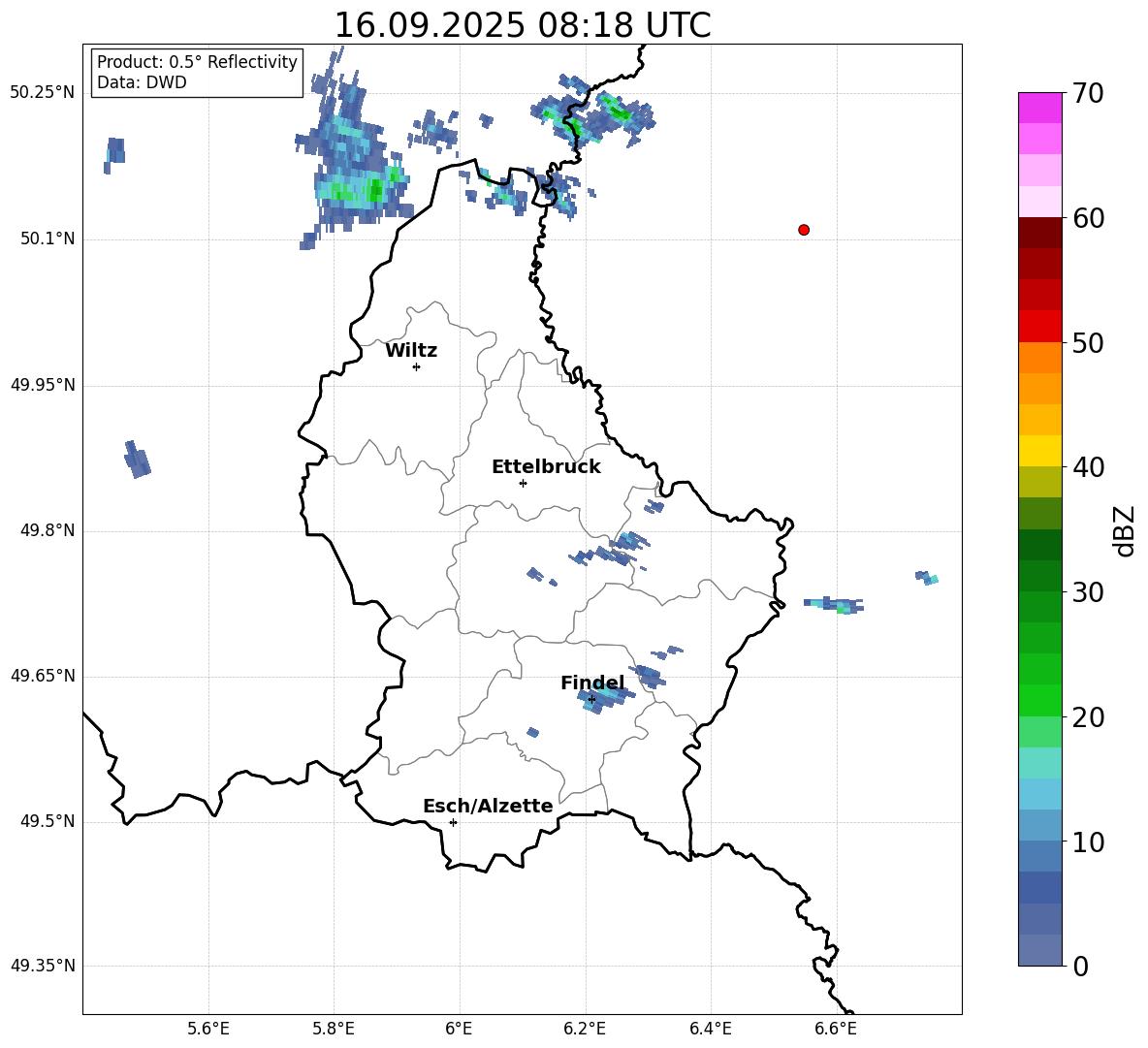Screen dimensions: 1148x1048
Task: Click the 49.8°N latitude label
Action: 48,530
